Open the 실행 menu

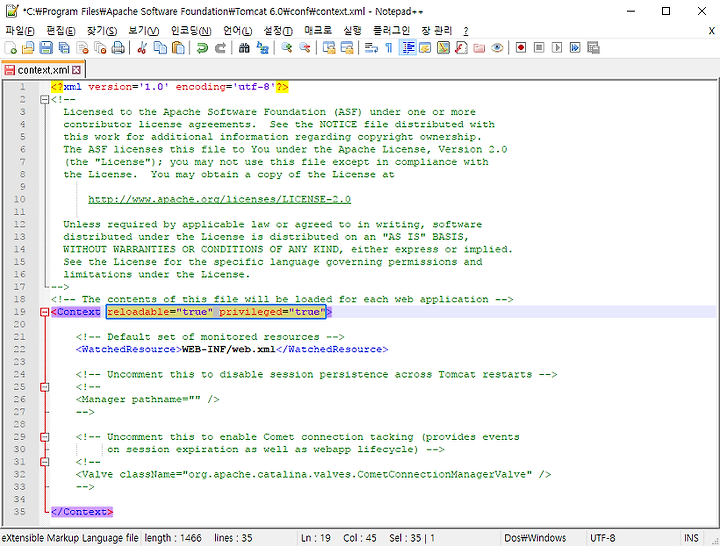tap(352, 31)
